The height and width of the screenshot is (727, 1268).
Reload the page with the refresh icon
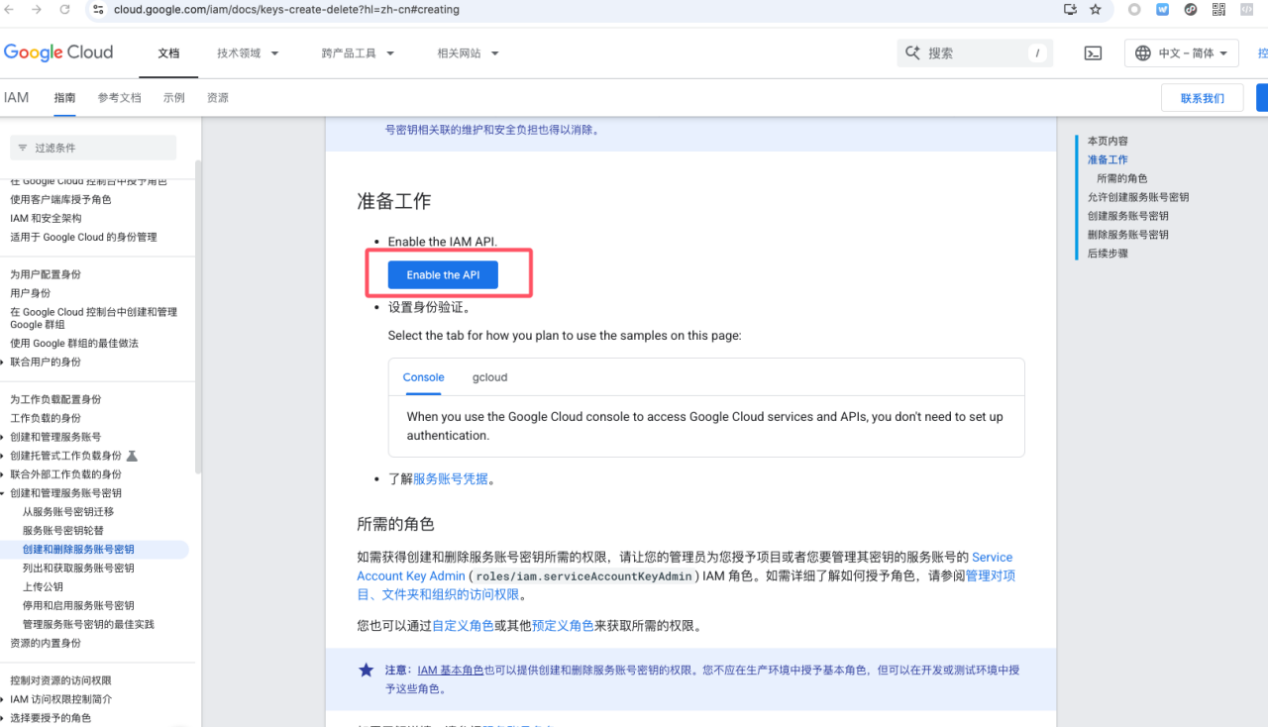coord(63,10)
